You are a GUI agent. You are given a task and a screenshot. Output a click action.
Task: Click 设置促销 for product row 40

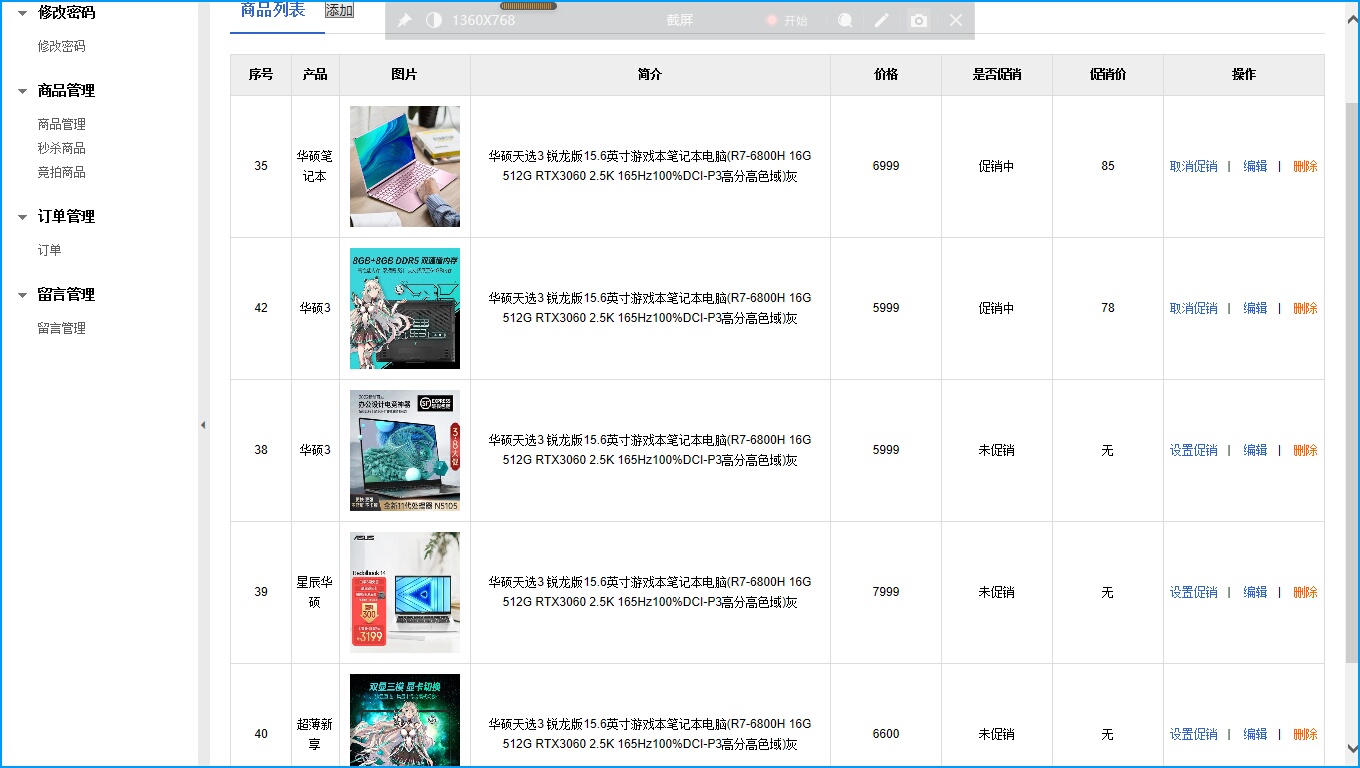[1194, 735]
